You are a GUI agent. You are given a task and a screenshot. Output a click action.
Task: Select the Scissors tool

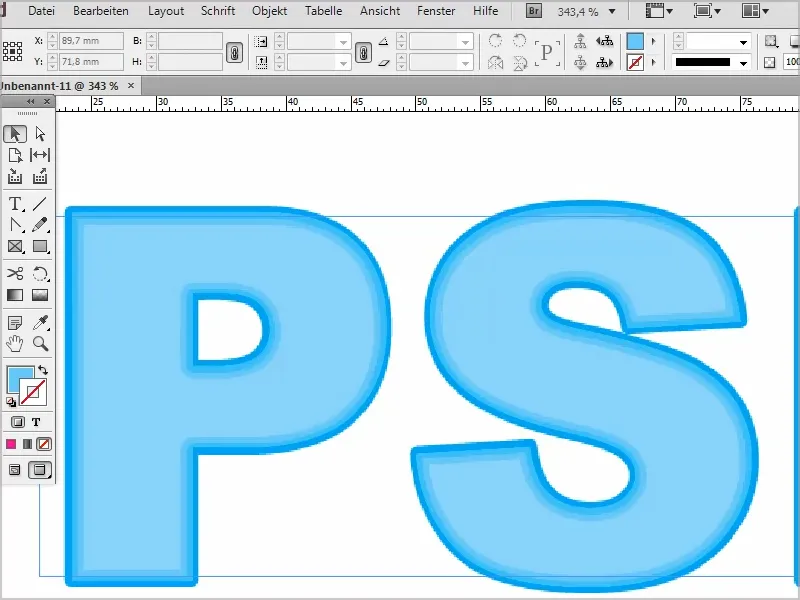coord(15,274)
